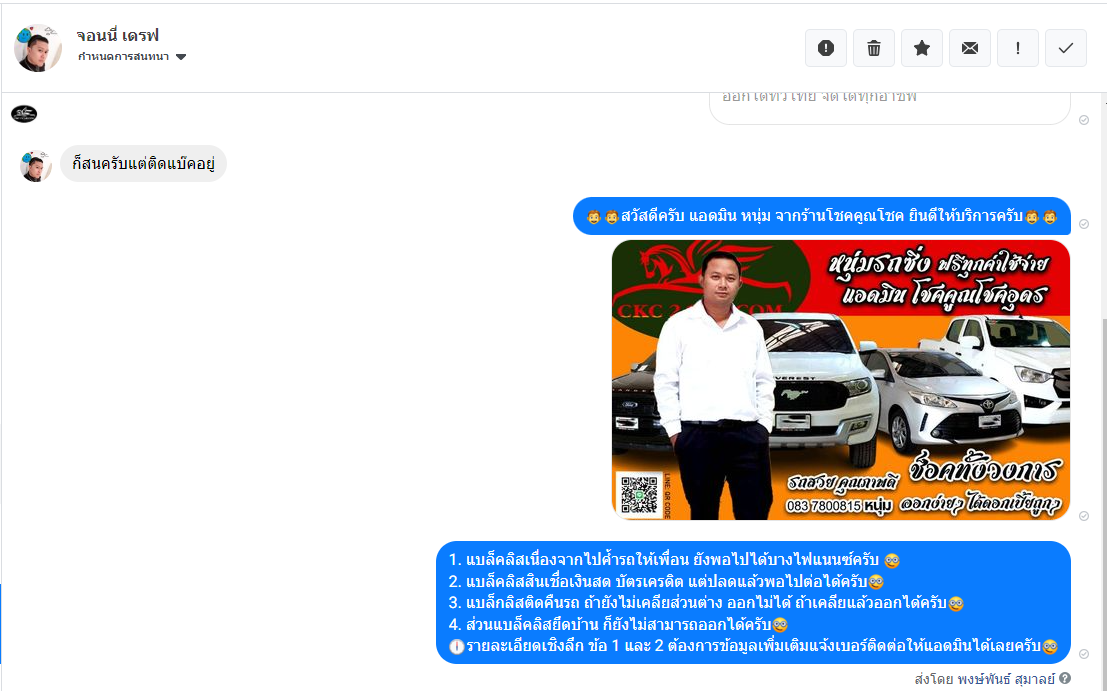
Task: Click the large profile picture in header
Action: coord(38,47)
